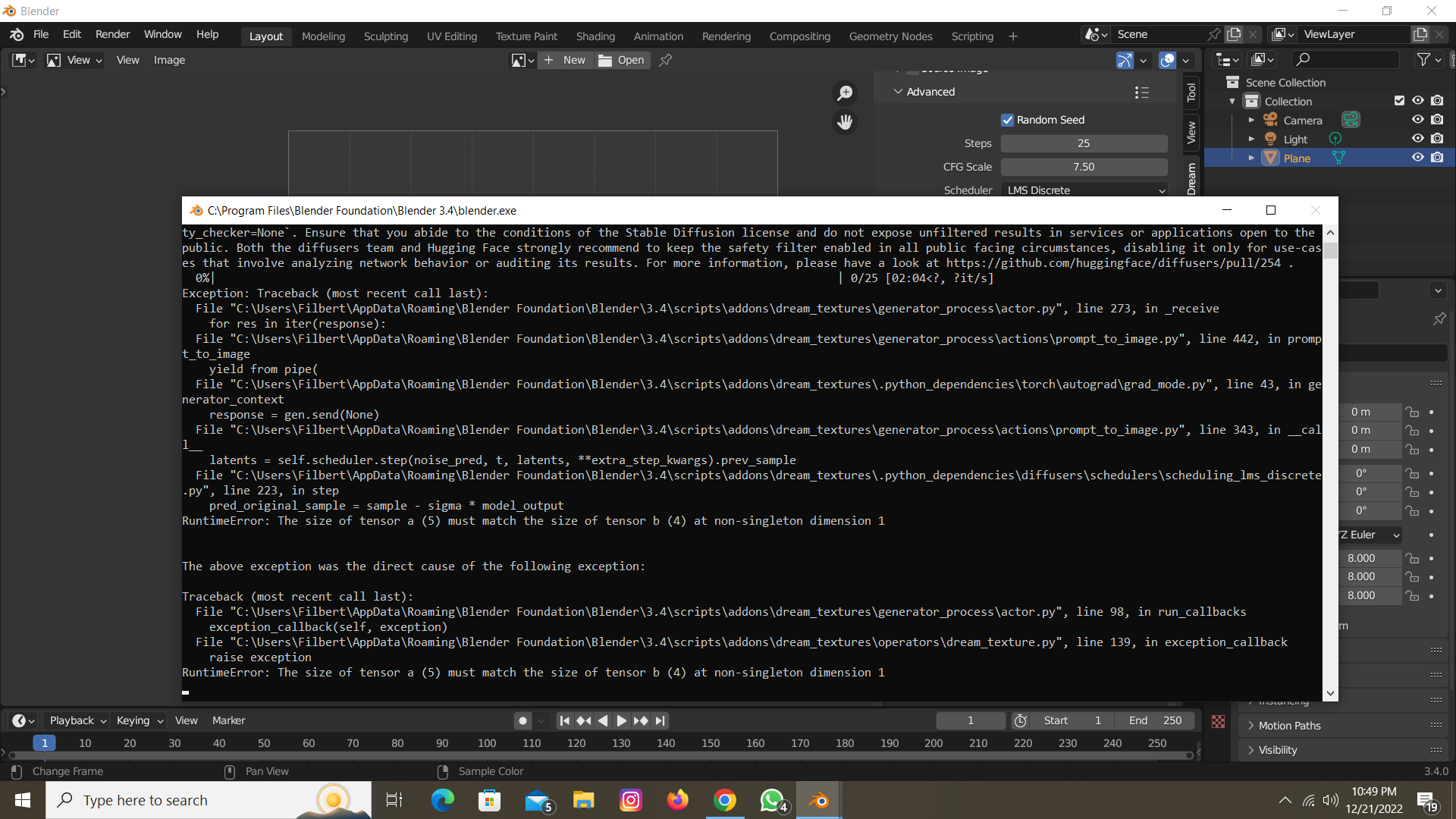The width and height of the screenshot is (1456, 819).
Task: Click the zoom magnifier icon in image editor
Action: [845, 93]
